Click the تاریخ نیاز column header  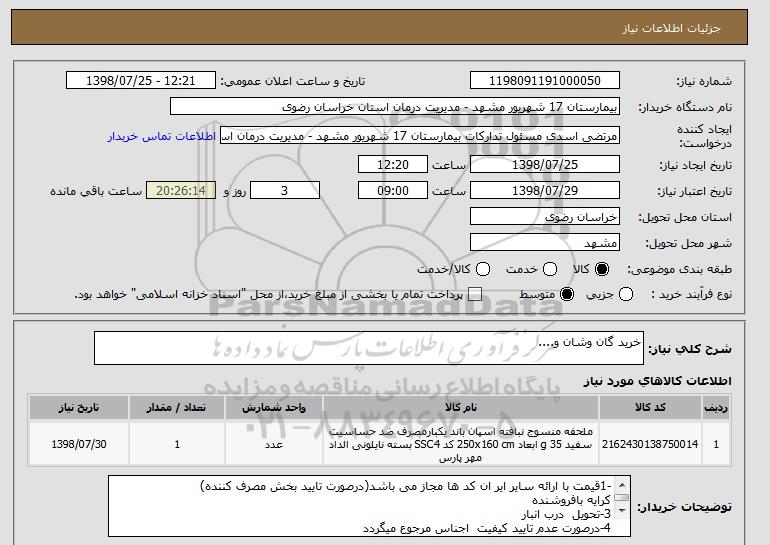tap(79, 408)
